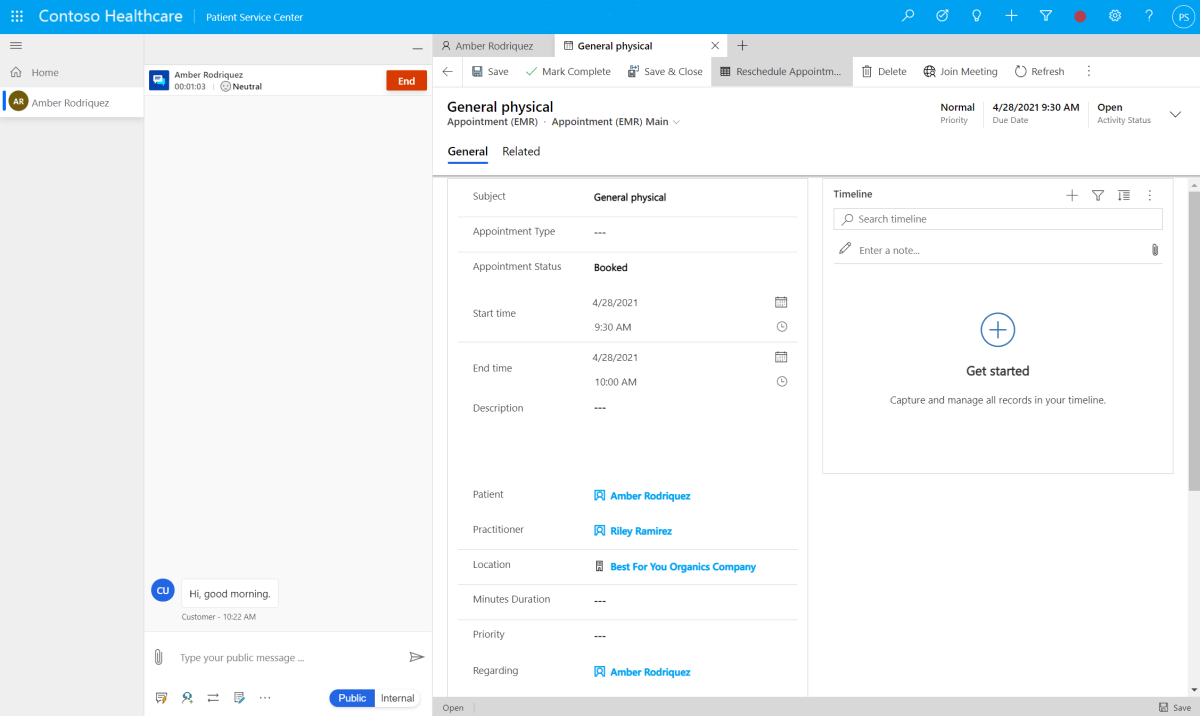Click the help question mark icon
Image resolution: width=1200 pixels, height=716 pixels.
(1149, 16)
